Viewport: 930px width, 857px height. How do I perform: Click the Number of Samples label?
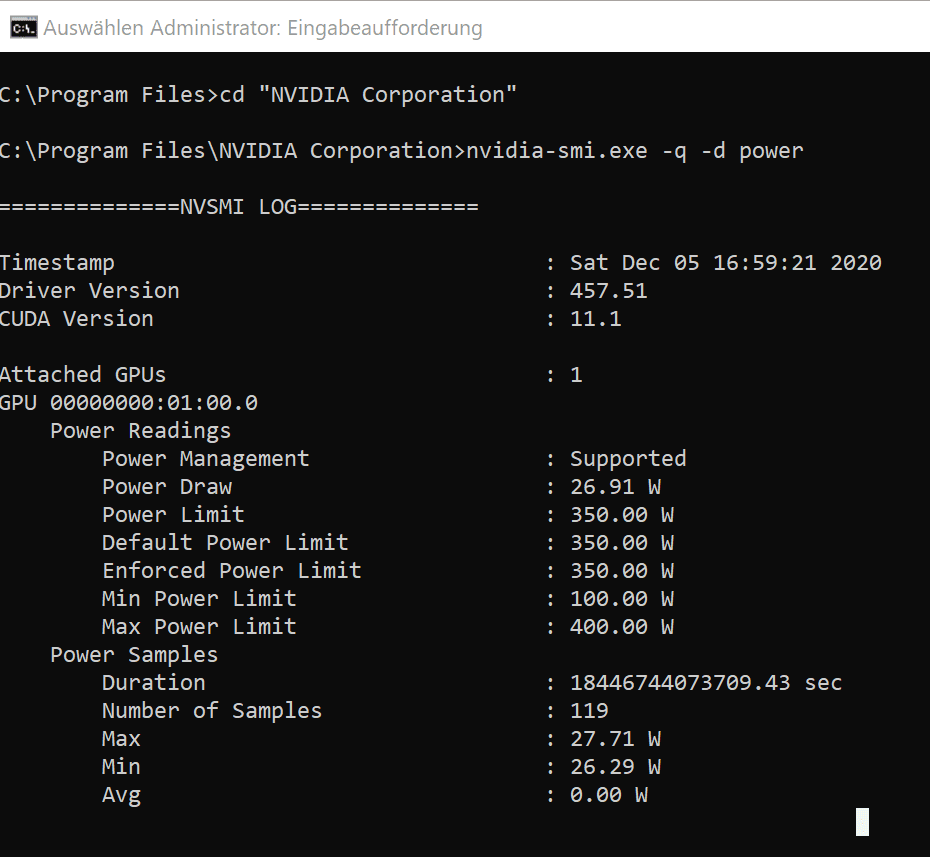point(212,711)
